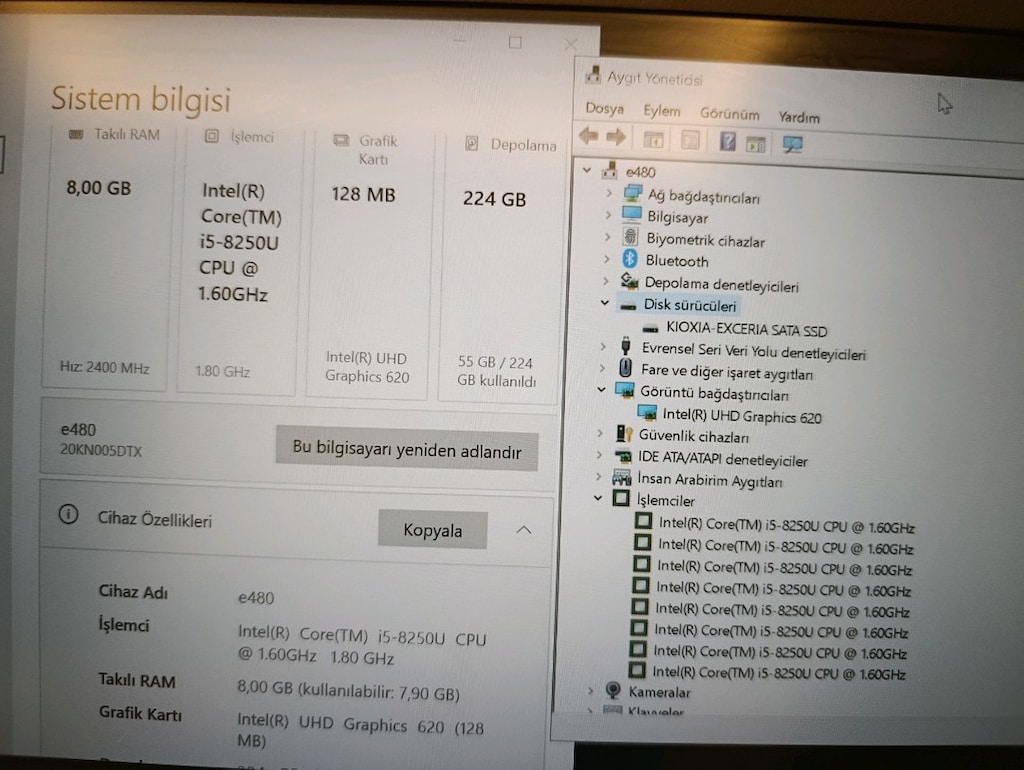The width and height of the screenshot is (1024, 770).
Task: Click the Biyometrik cihazlar label
Action: 705,240
